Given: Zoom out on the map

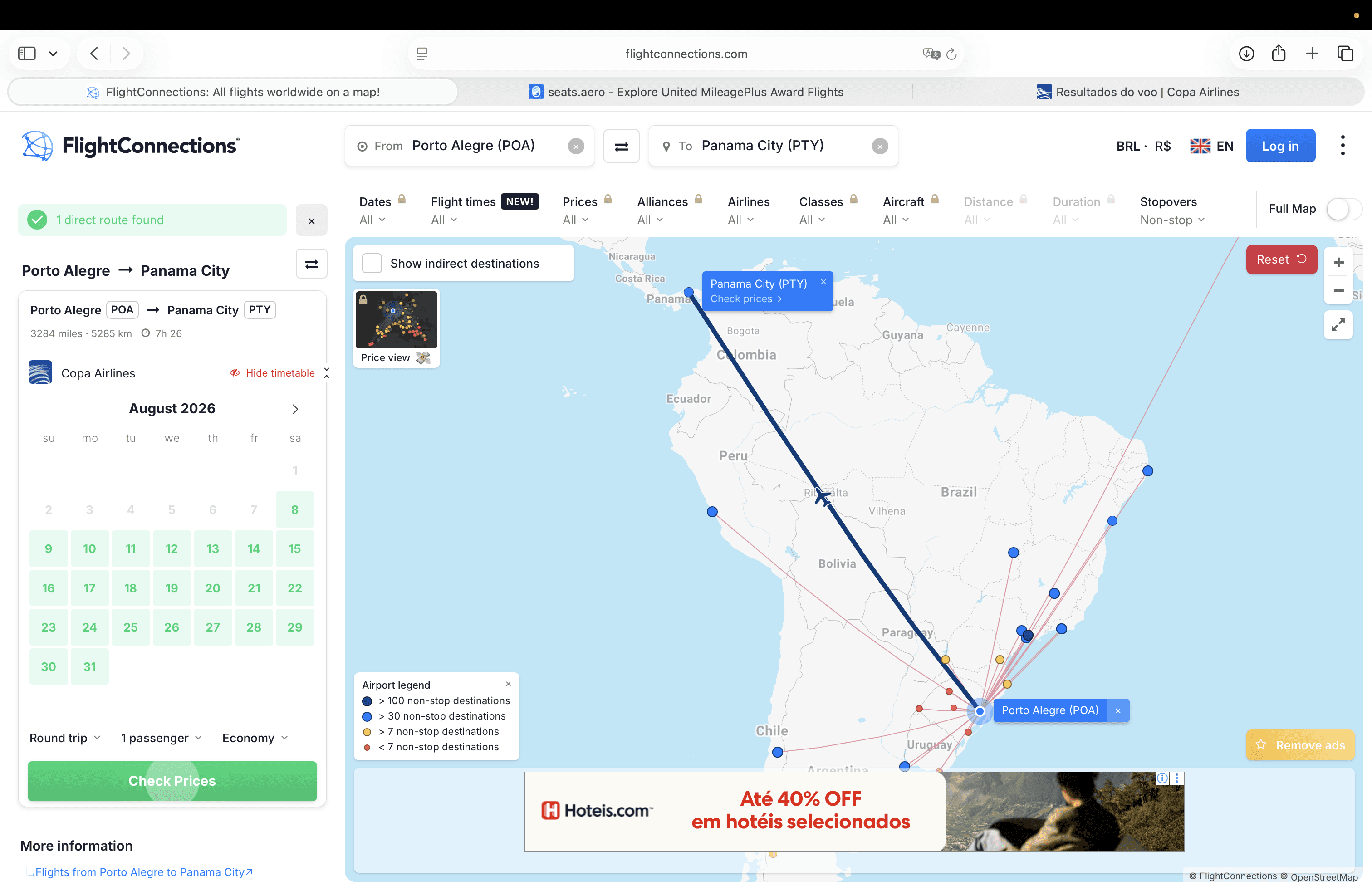Looking at the screenshot, I should 1338,290.
